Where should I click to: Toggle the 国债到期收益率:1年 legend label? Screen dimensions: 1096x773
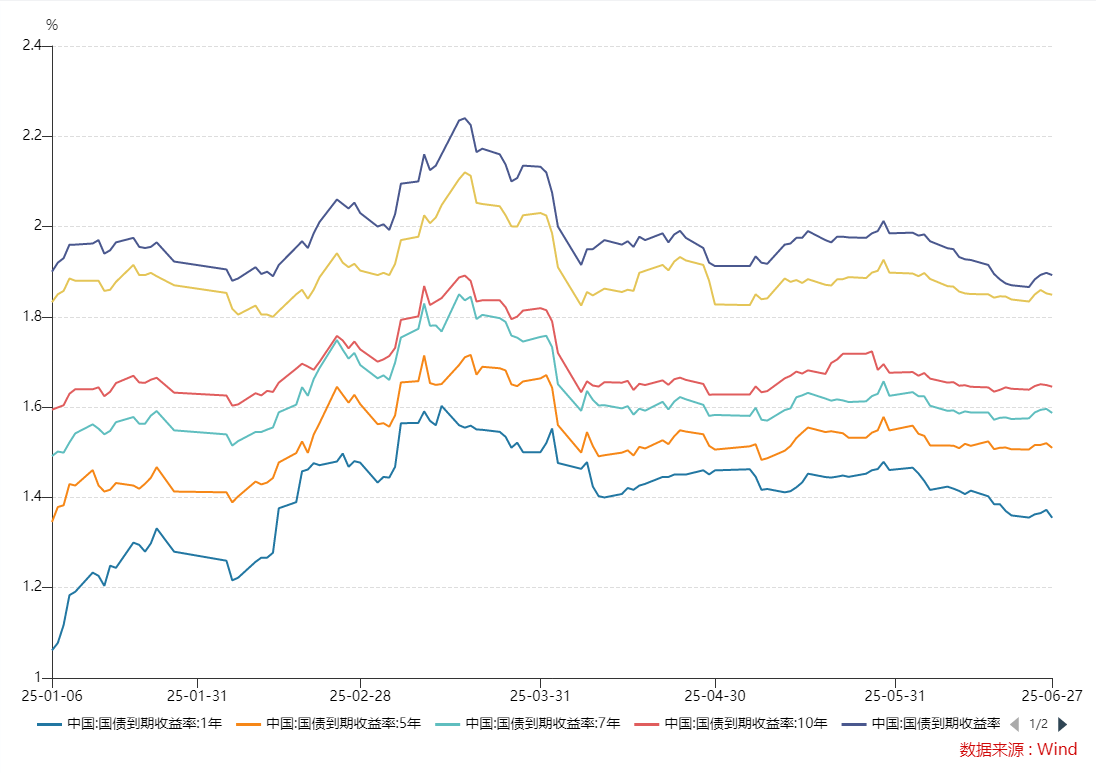tap(144, 724)
